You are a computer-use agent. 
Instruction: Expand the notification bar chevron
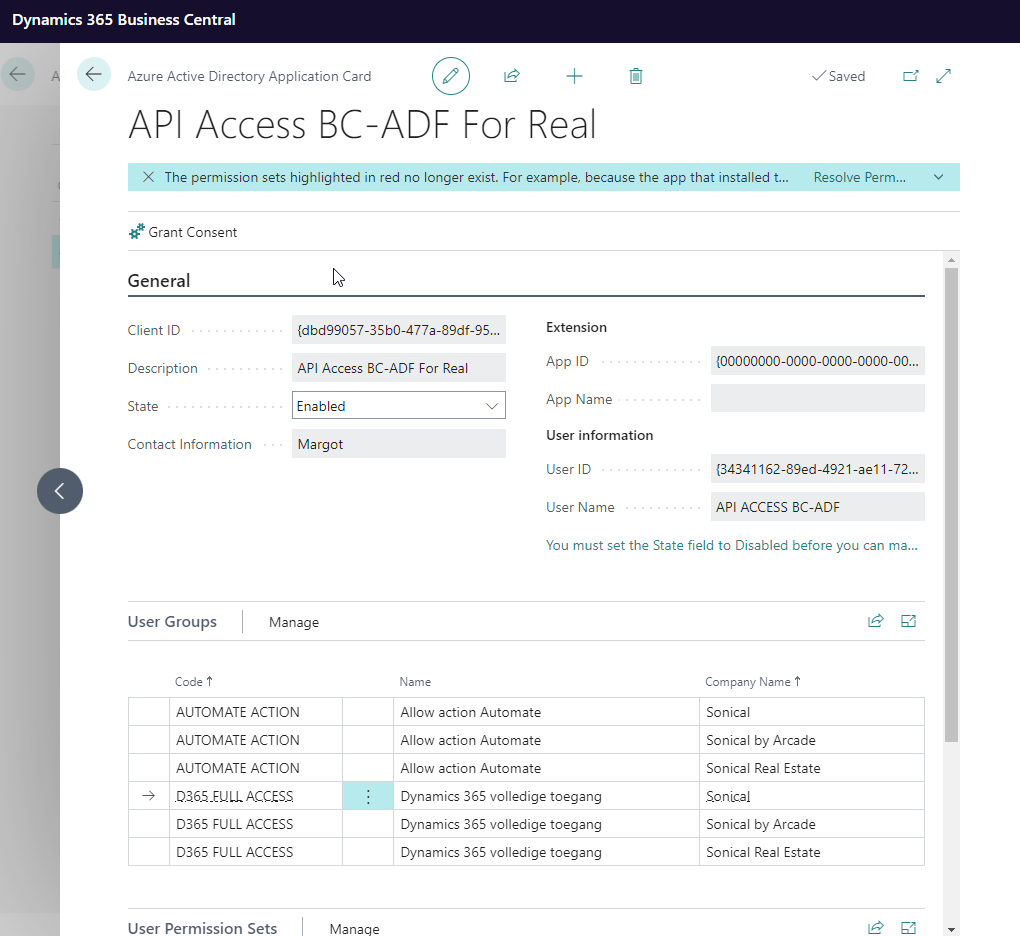click(939, 177)
